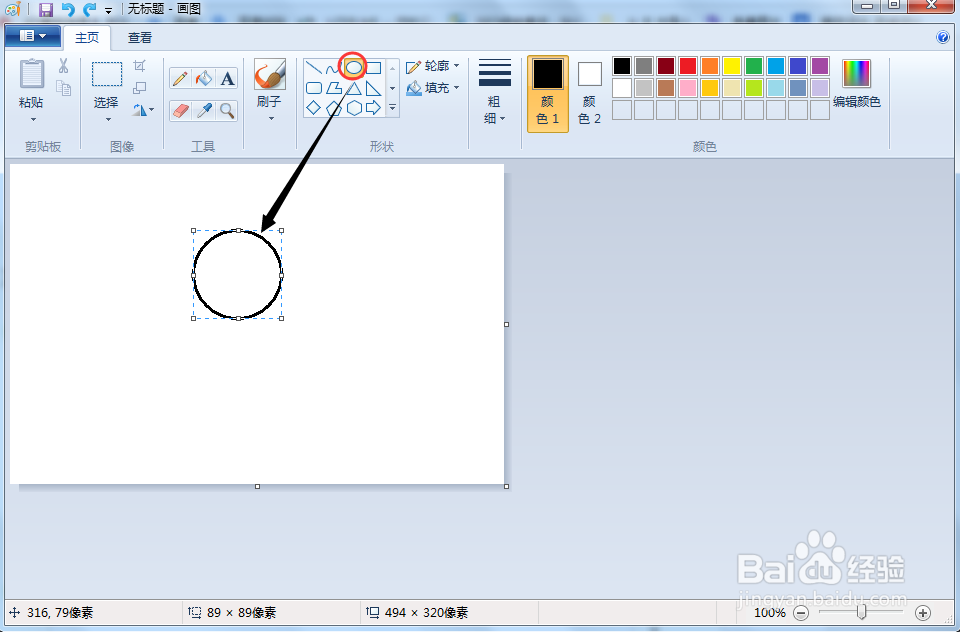The image size is (960, 632).
Task: Expand the 选择 dropdown arrow
Action: [108, 119]
